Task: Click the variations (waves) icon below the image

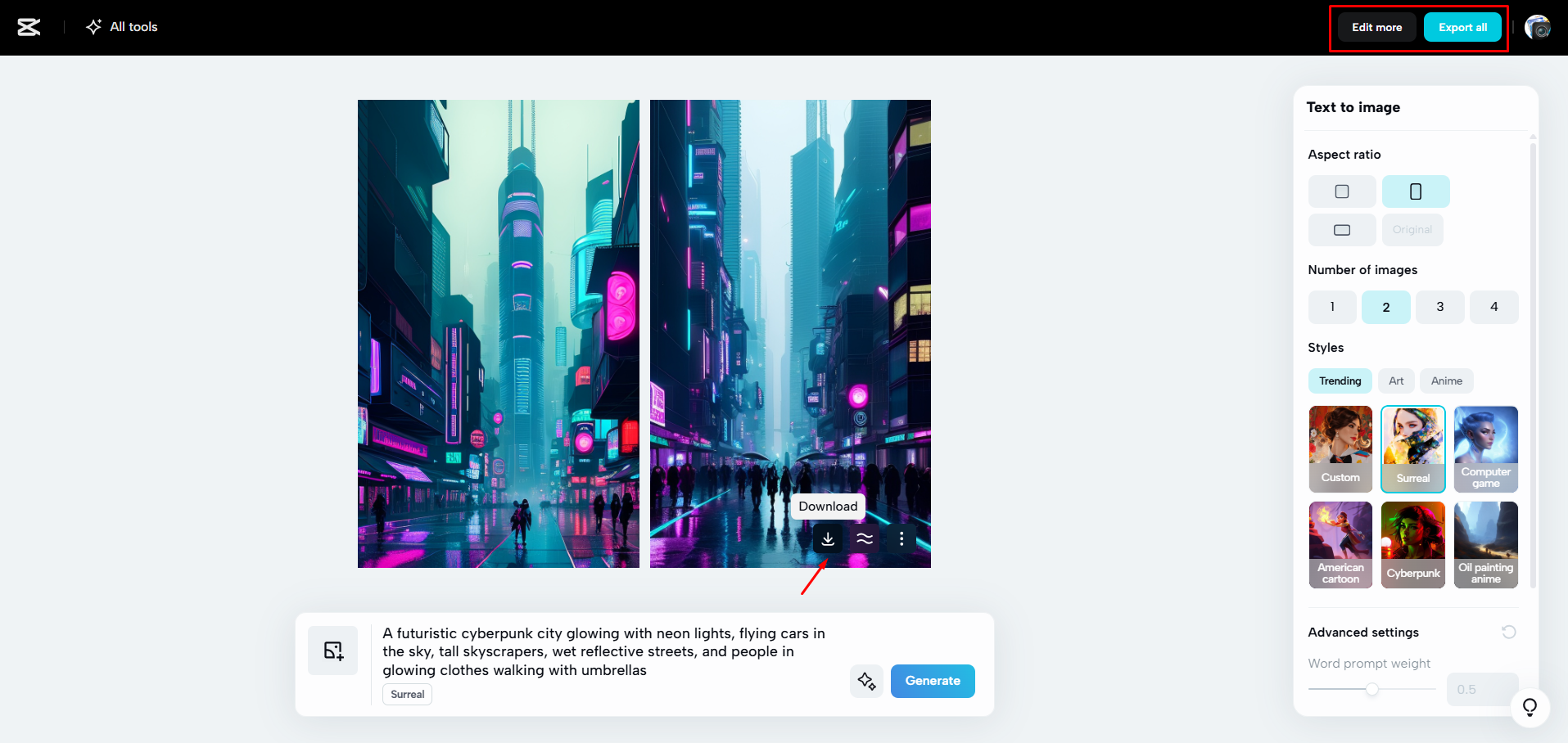Action: click(x=865, y=538)
